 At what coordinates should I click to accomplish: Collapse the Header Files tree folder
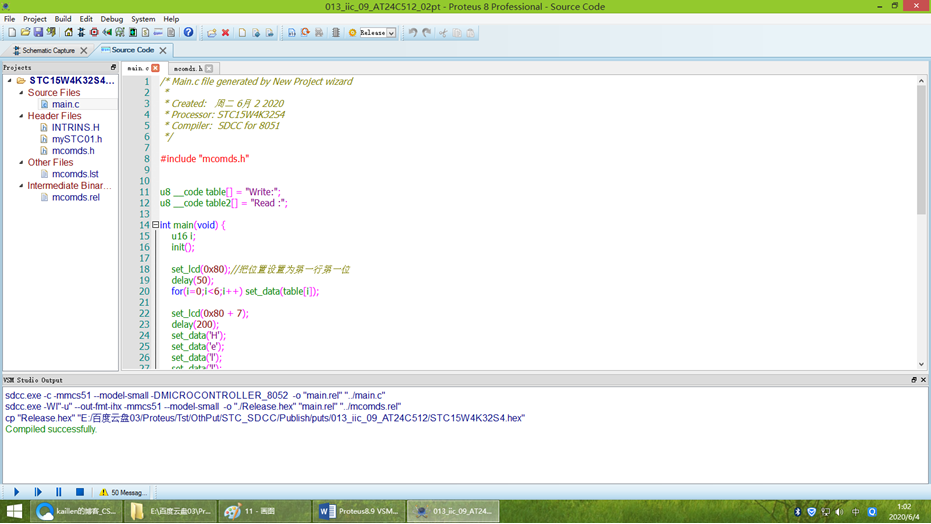click(21, 116)
